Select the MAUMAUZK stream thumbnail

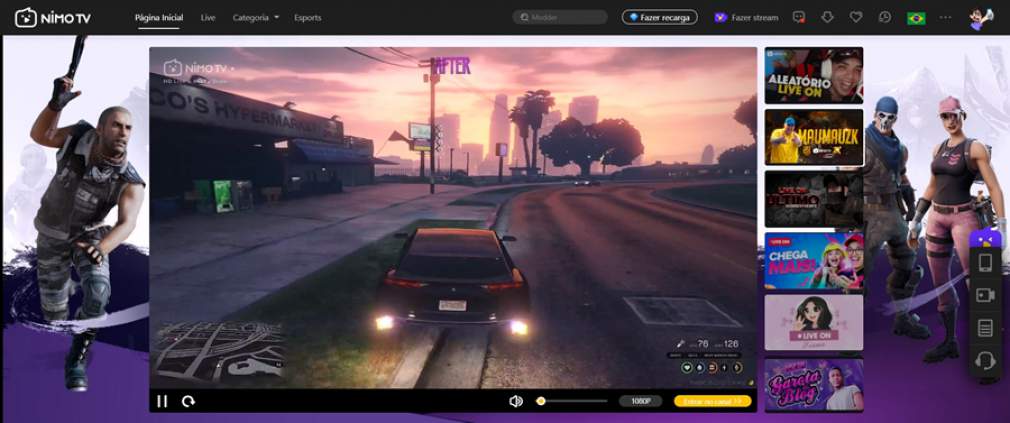[813, 137]
